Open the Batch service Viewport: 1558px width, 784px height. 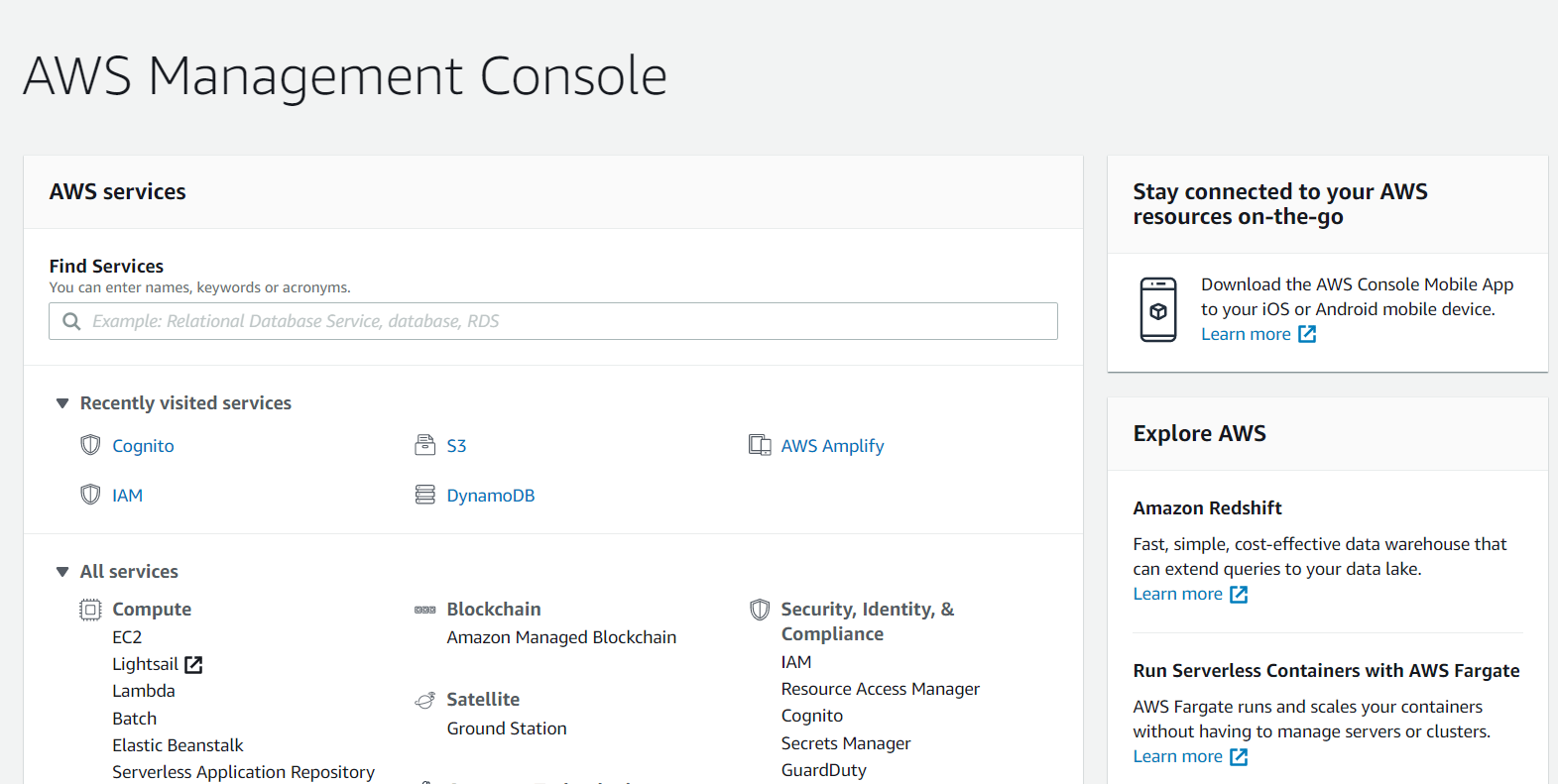point(134,719)
